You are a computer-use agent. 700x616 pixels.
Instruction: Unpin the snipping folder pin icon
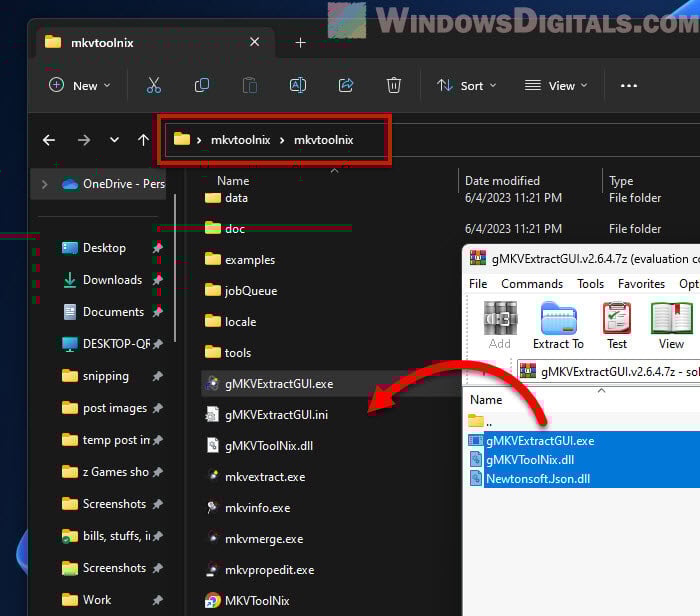pos(158,376)
